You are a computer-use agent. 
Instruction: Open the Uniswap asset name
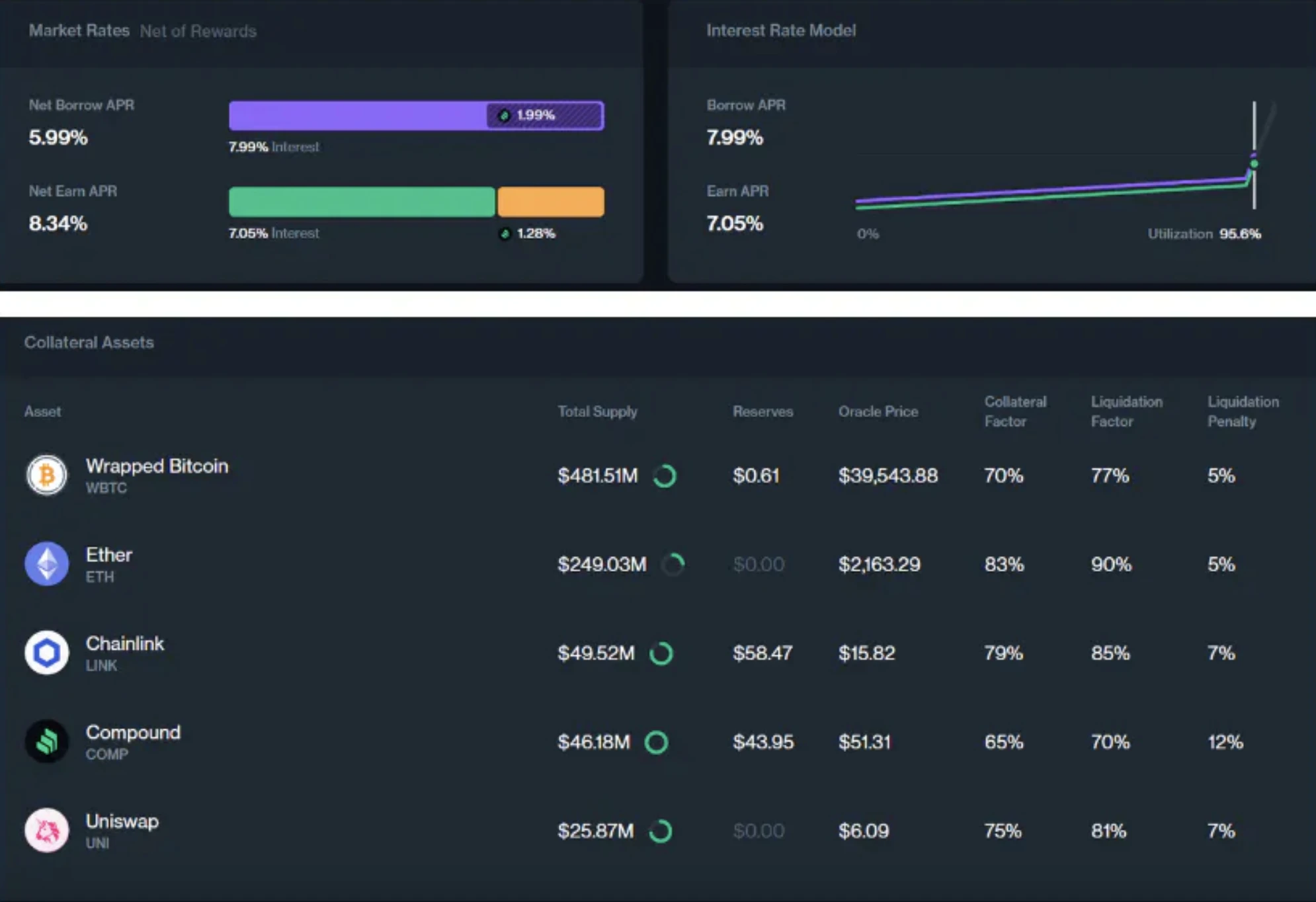point(122,821)
